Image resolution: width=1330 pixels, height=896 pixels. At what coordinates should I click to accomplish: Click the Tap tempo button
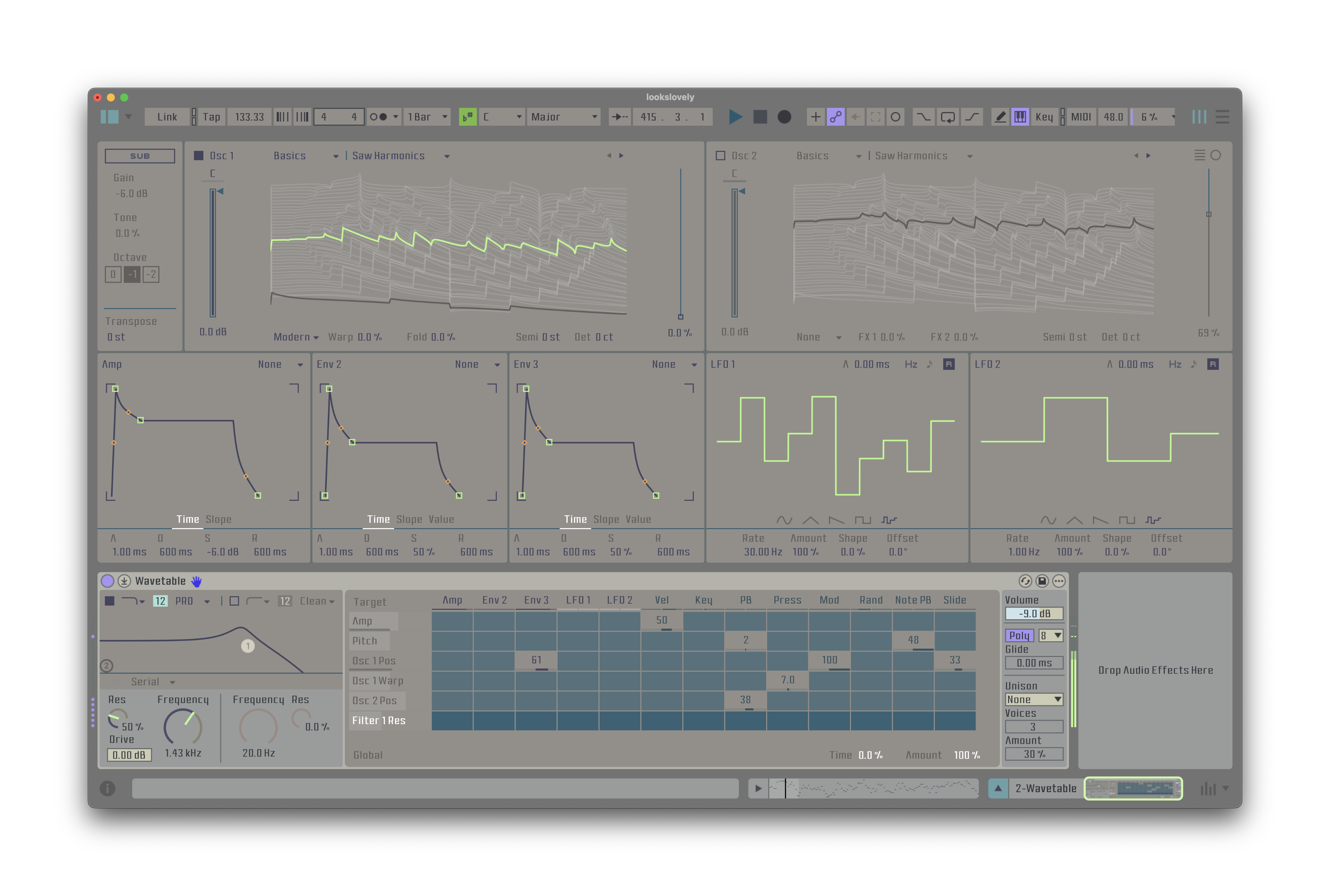(212, 117)
